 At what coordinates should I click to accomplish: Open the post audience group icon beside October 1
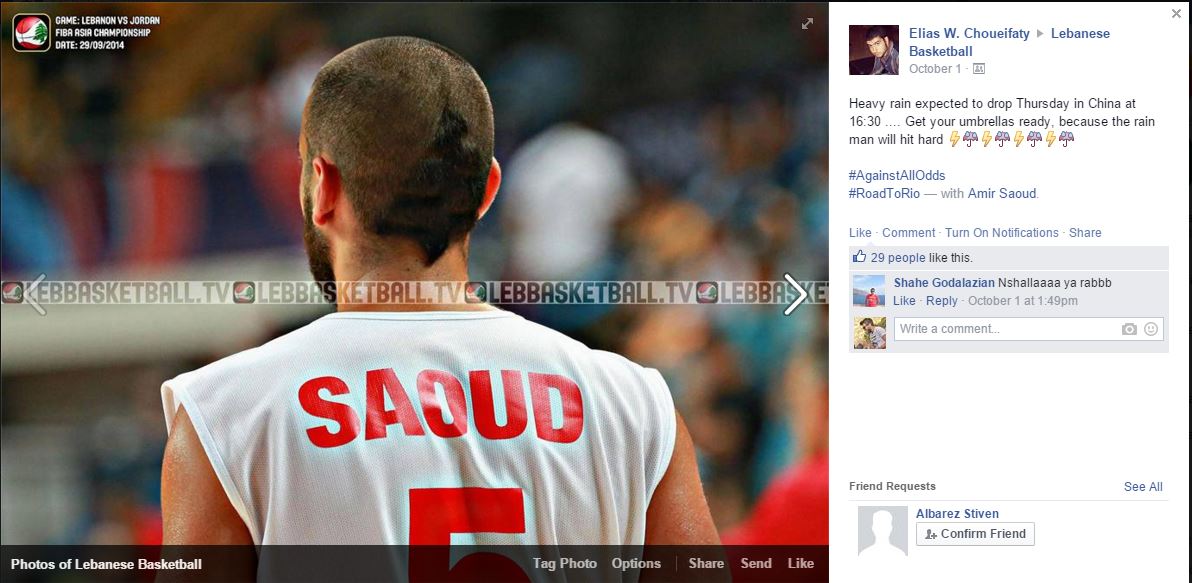(x=979, y=68)
